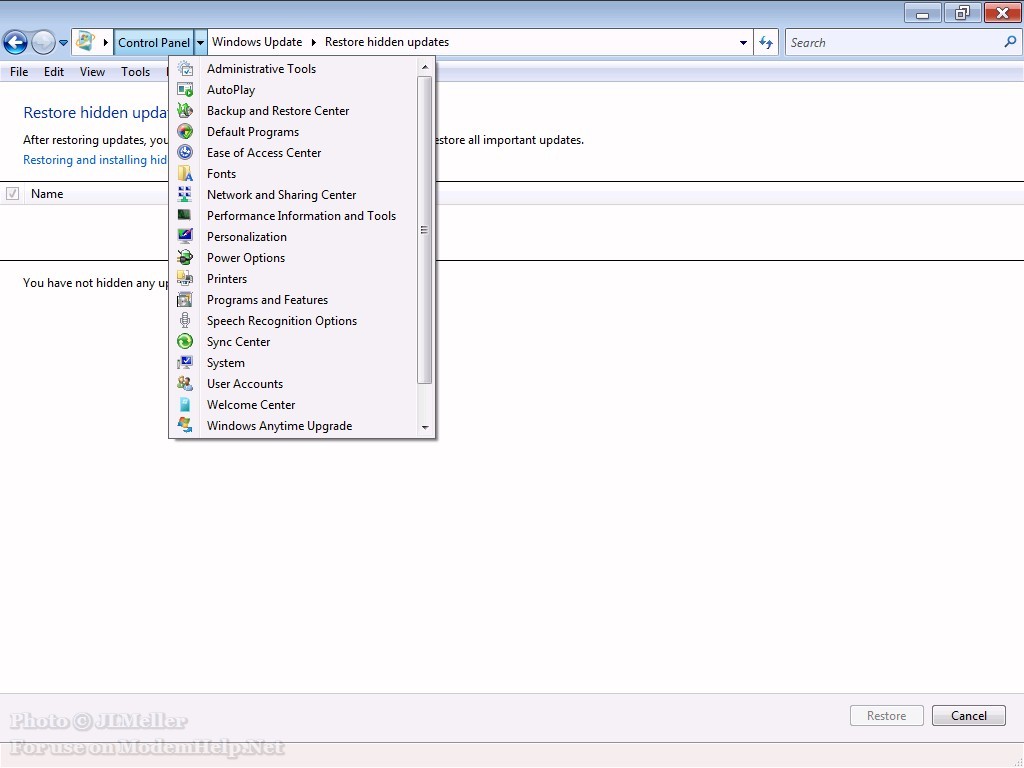Click the Restore hidden updates breadcrumb
1024x768 pixels.
[387, 42]
